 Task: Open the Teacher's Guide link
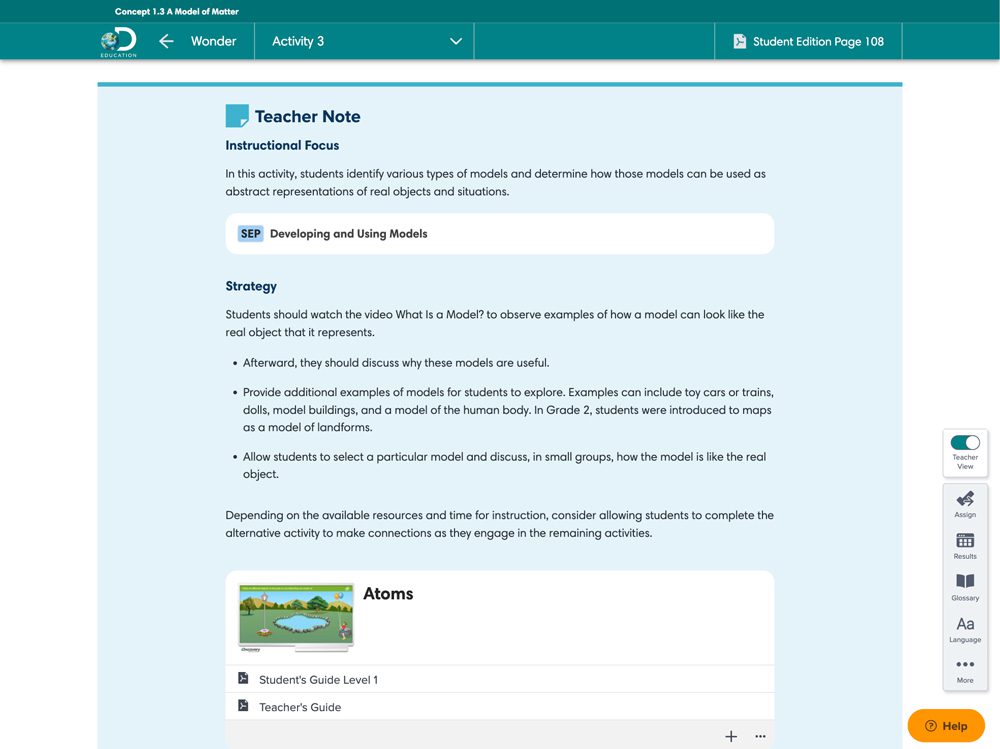(299, 707)
